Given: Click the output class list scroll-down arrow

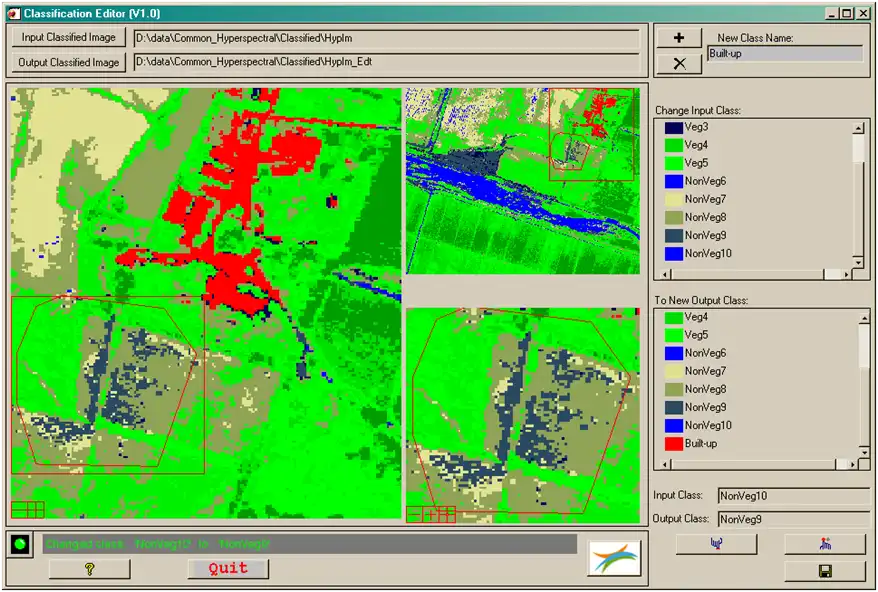Looking at the screenshot, I should coord(865,453).
